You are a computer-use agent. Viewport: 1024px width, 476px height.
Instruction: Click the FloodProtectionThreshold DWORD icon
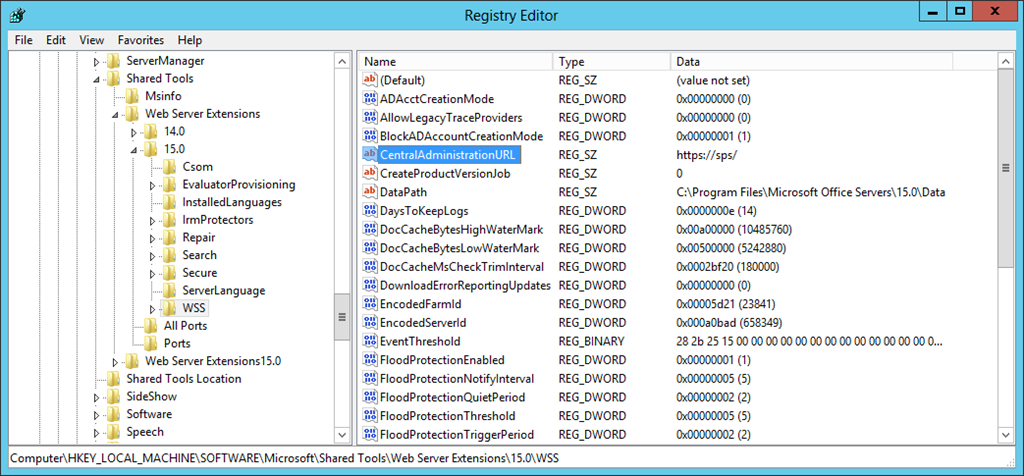(370, 415)
